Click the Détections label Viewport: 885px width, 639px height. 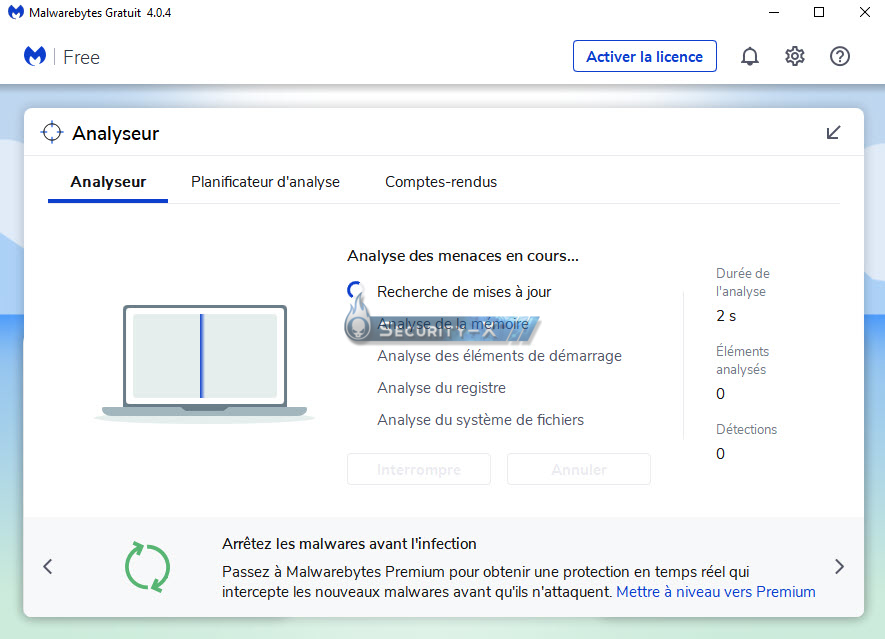point(746,429)
